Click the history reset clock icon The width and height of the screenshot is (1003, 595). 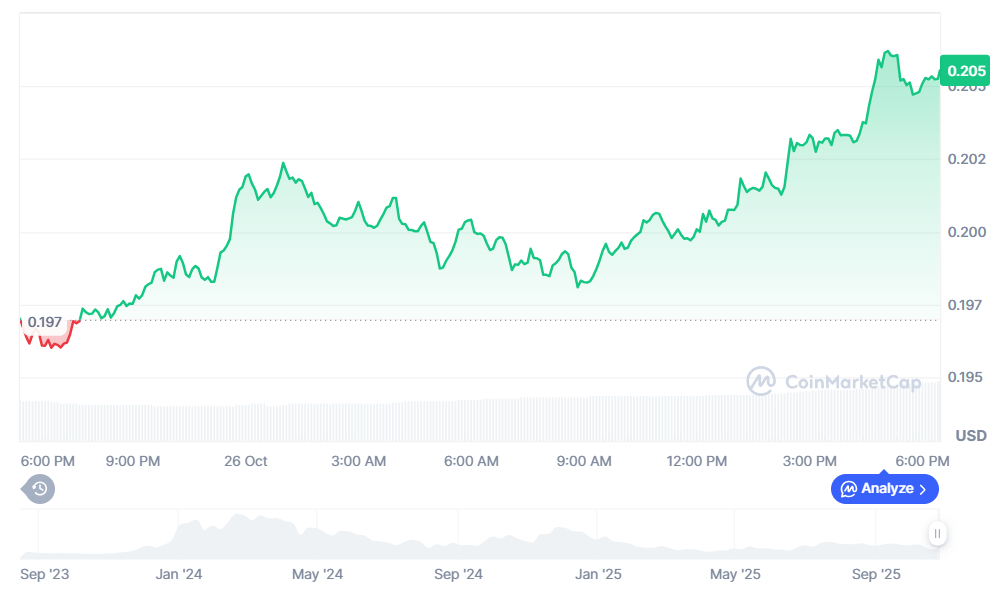click(39, 489)
